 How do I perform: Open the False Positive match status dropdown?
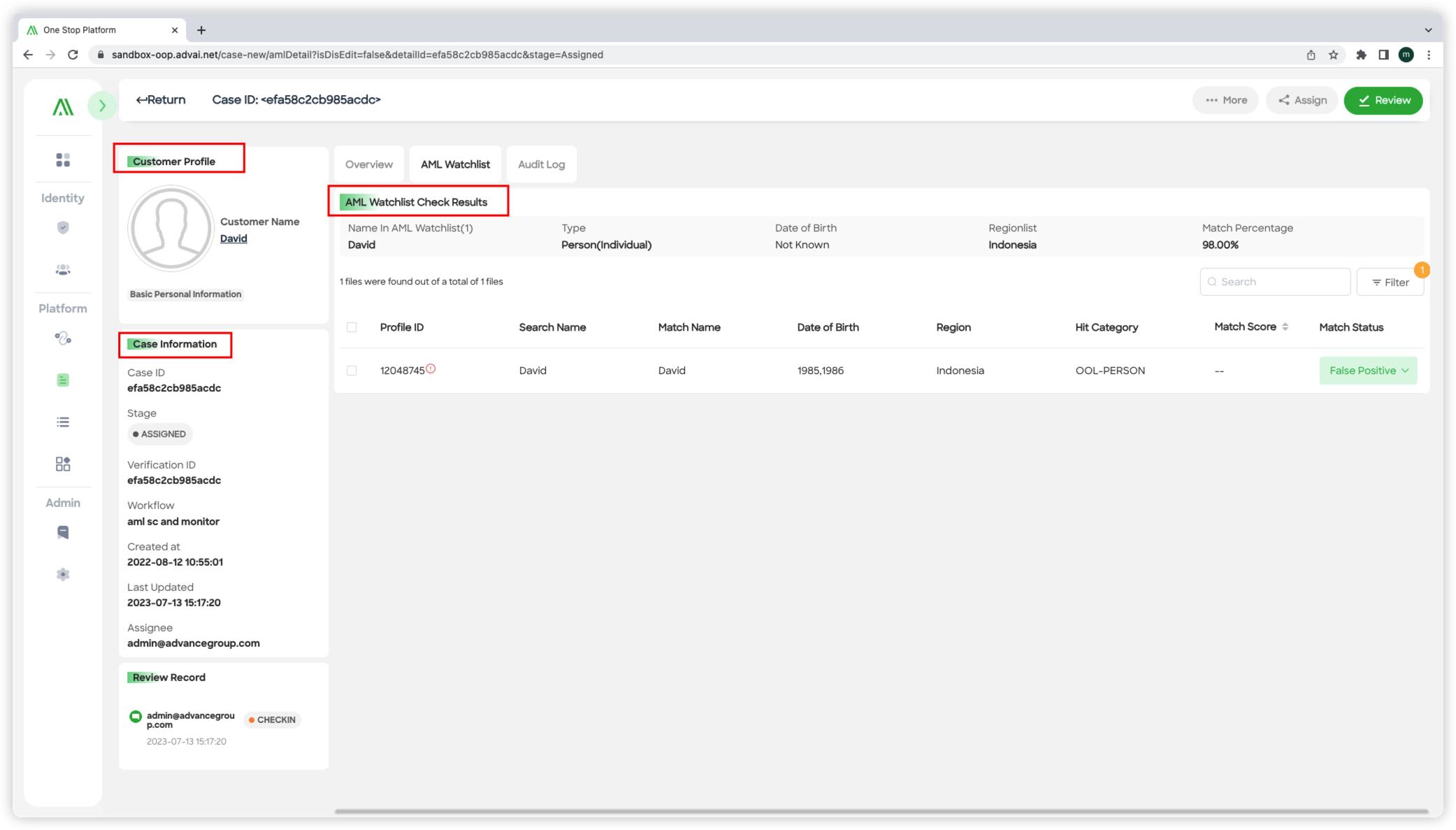tap(1368, 371)
